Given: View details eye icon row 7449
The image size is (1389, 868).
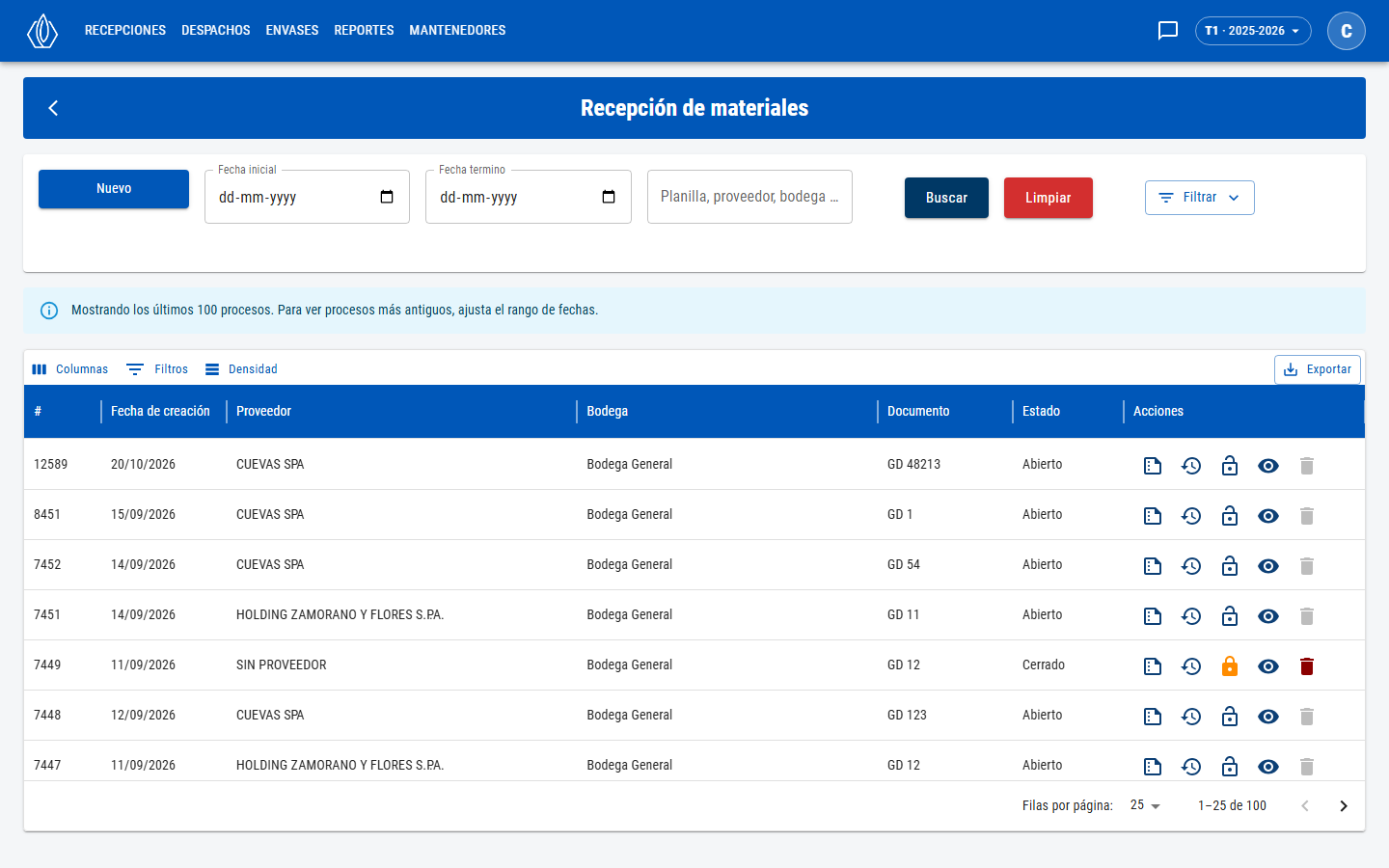Looking at the screenshot, I should (x=1268, y=666).
